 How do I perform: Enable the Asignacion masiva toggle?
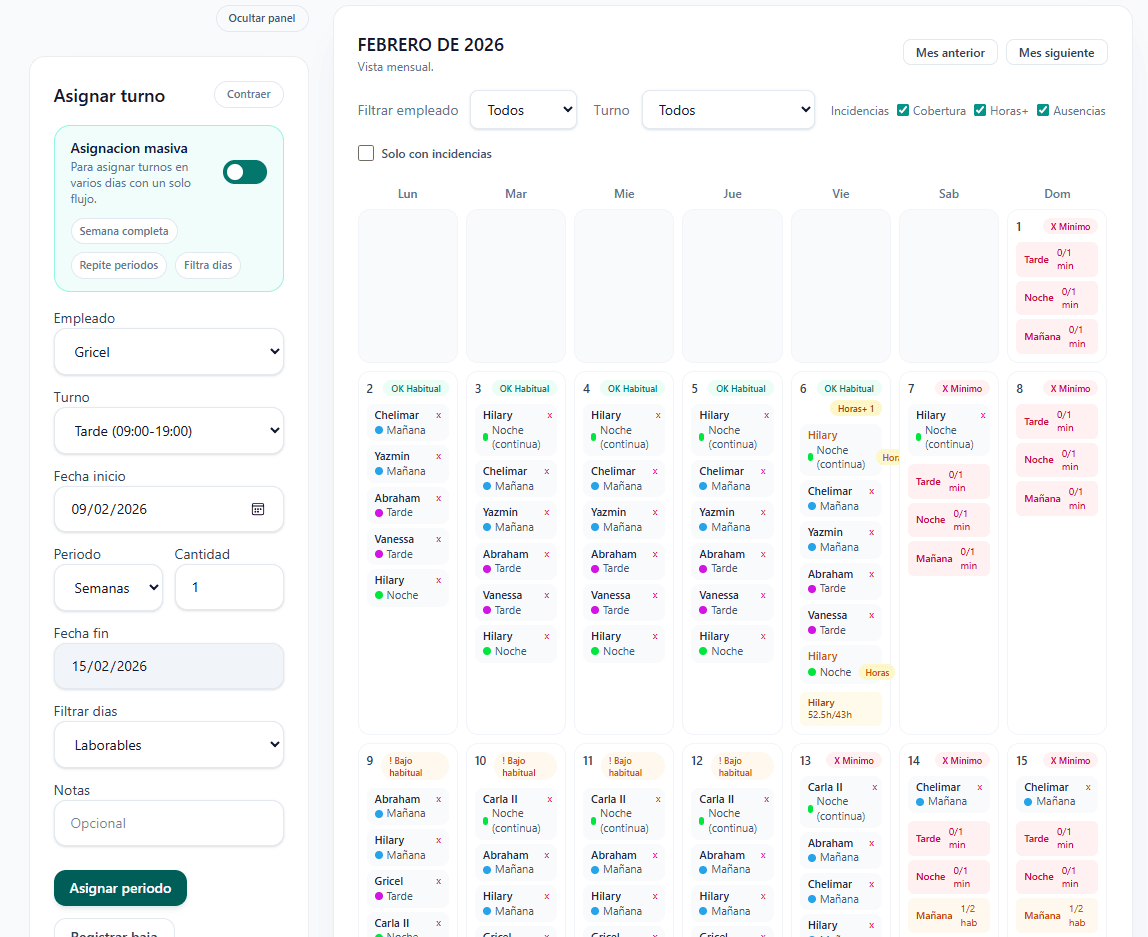point(244,172)
